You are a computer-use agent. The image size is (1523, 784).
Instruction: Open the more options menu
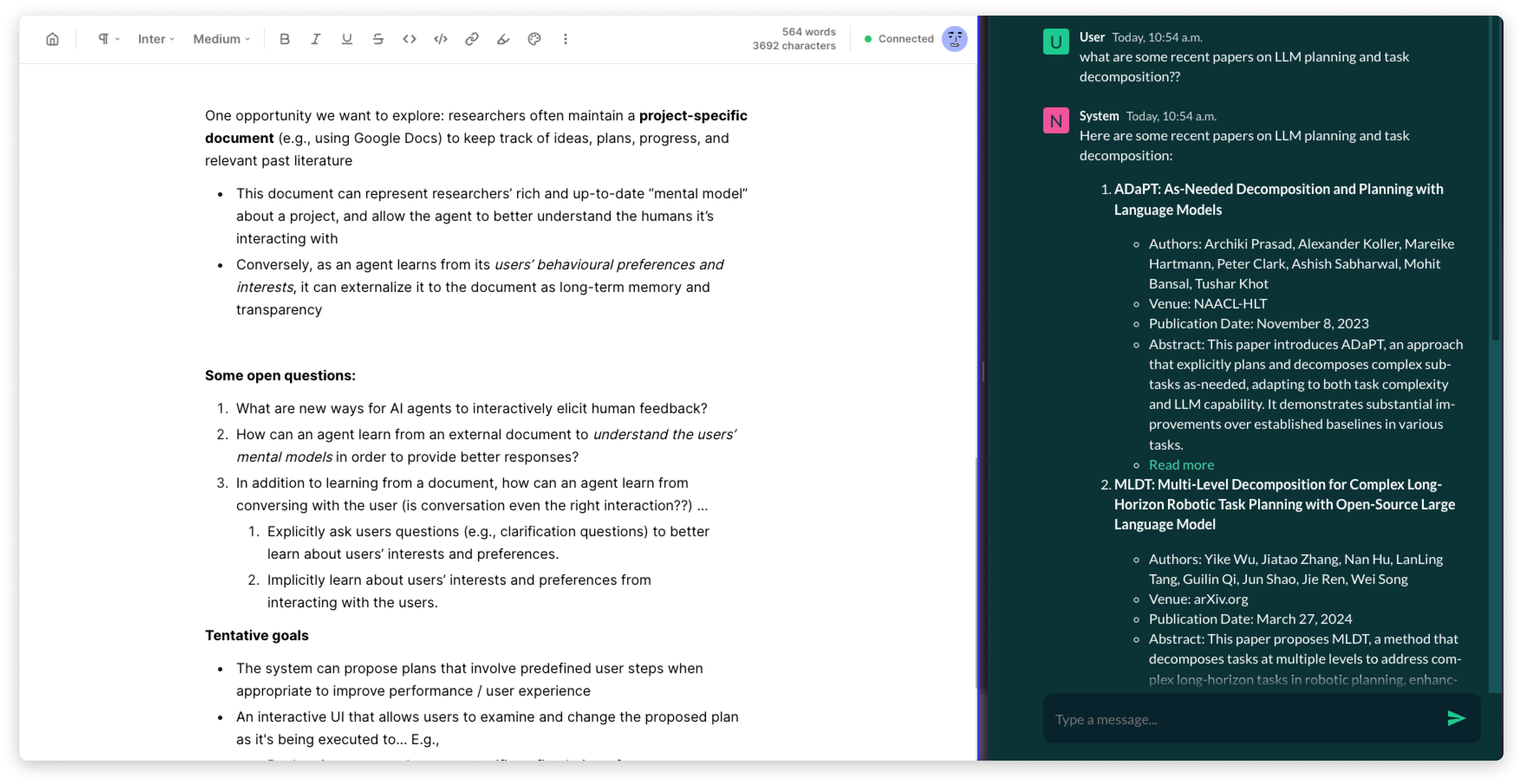click(x=565, y=39)
